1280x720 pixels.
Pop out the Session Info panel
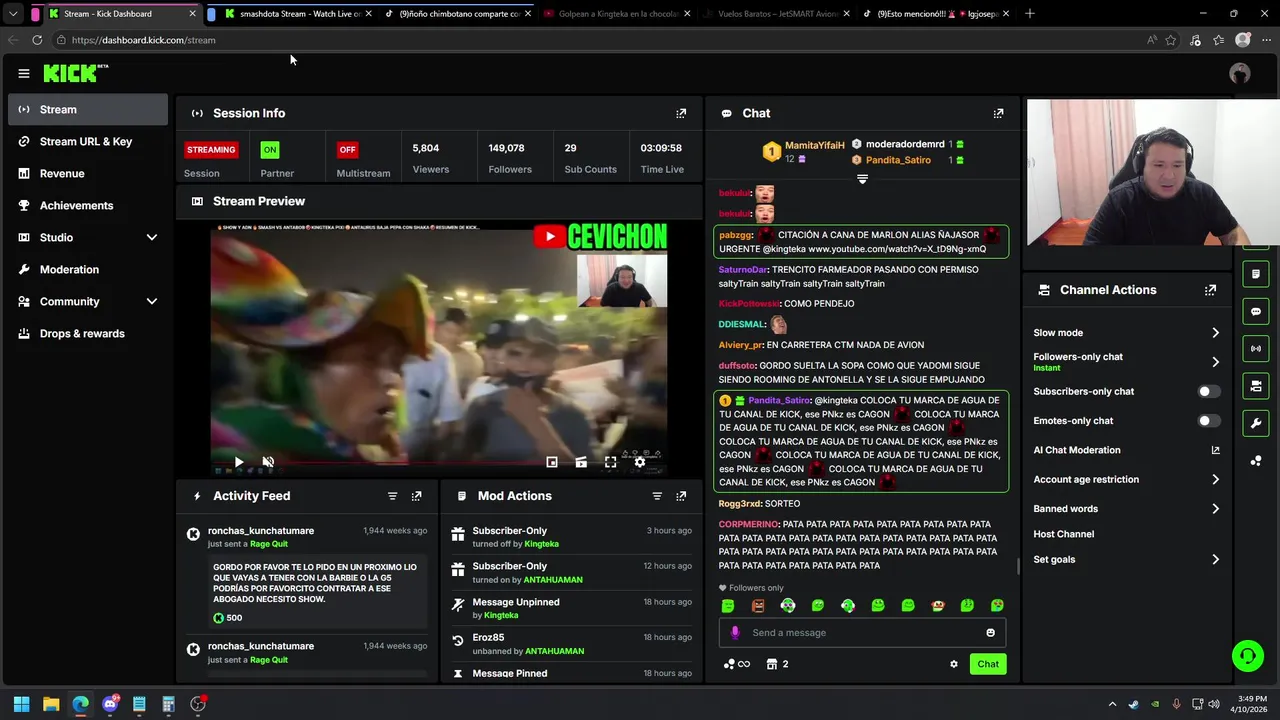click(681, 113)
